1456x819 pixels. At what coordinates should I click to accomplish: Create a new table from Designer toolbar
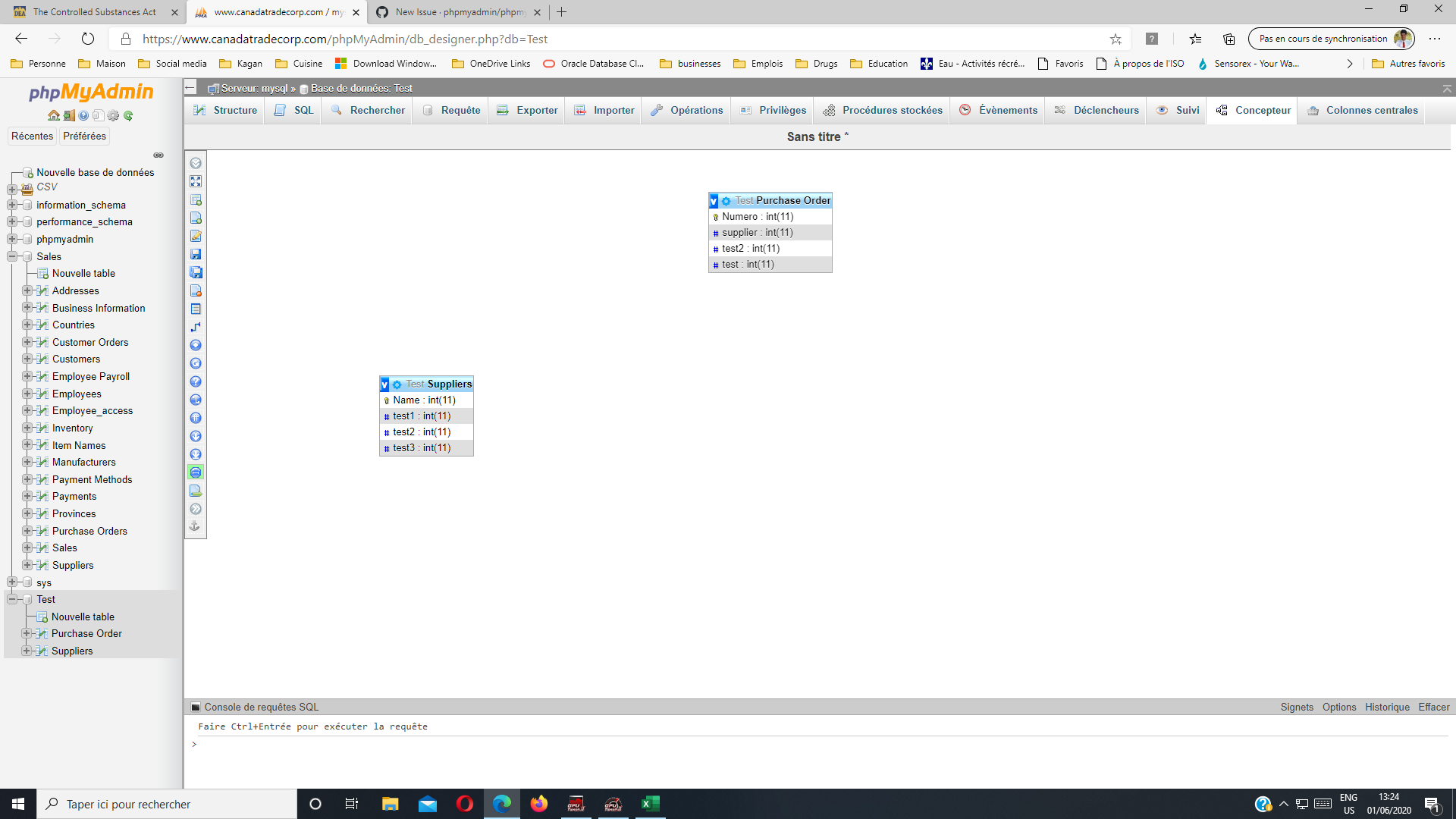196,199
